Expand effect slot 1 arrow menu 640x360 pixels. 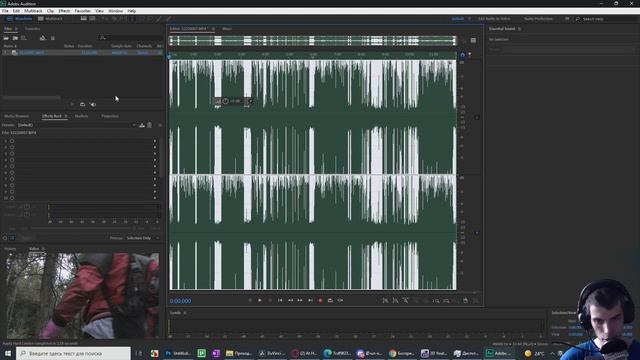tap(155, 141)
